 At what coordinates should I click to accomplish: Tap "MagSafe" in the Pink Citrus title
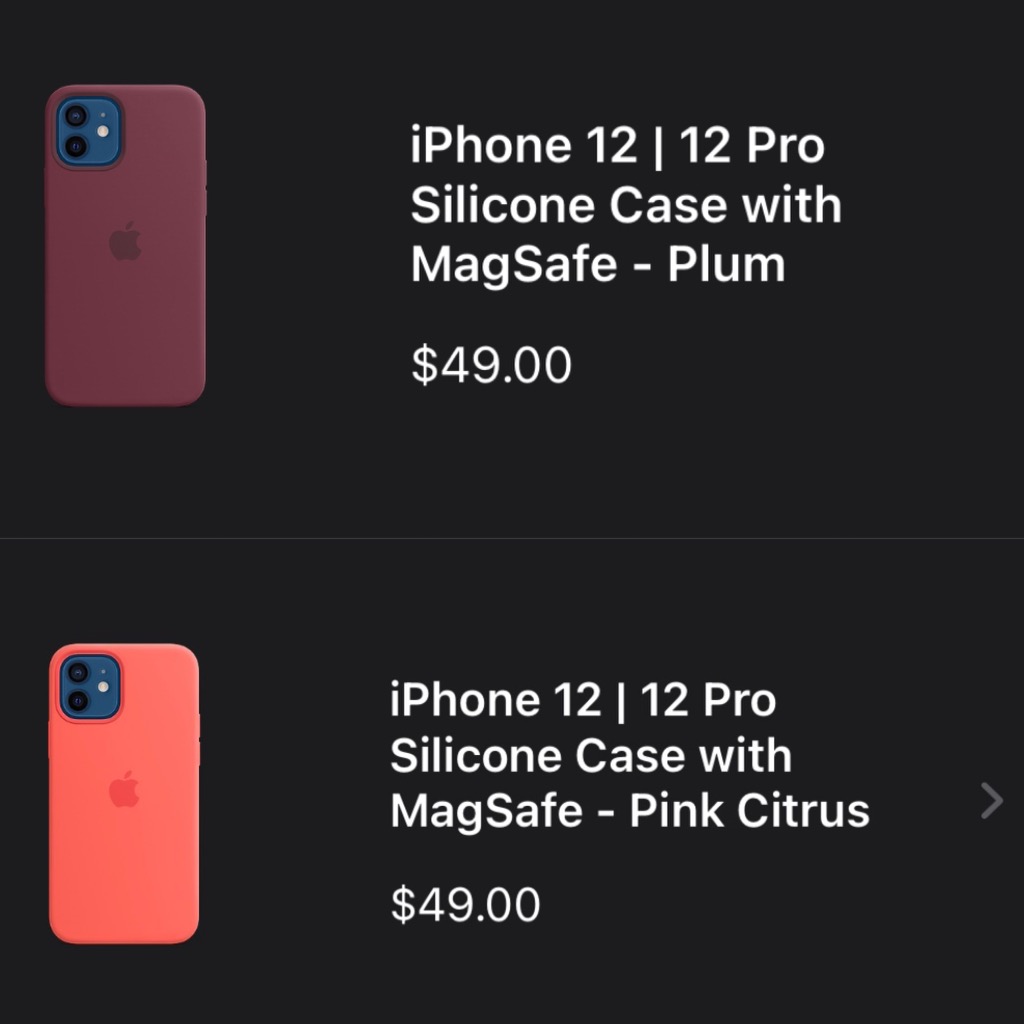(x=486, y=810)
